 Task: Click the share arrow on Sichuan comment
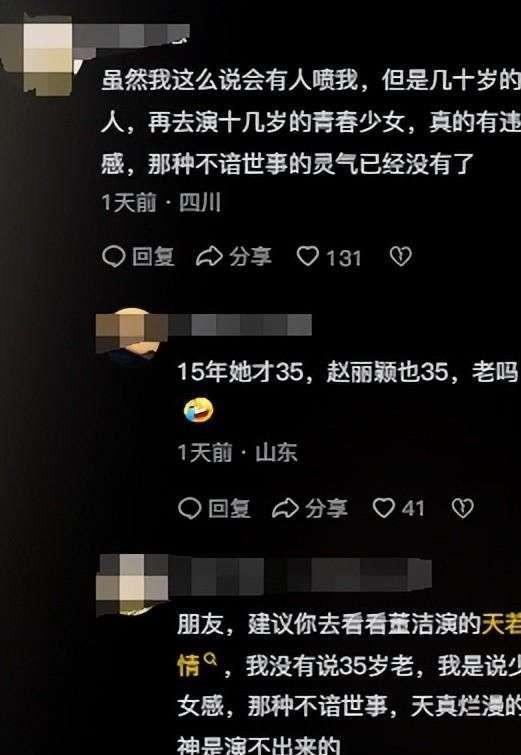click(x=209, y=257)
